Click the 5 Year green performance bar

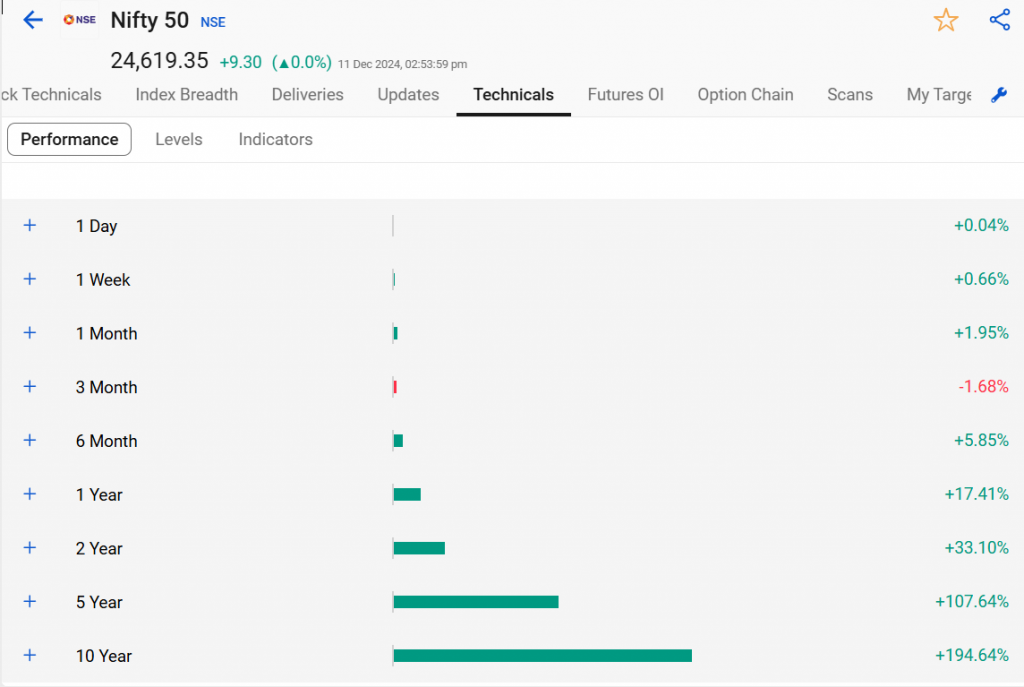point(476,601)
